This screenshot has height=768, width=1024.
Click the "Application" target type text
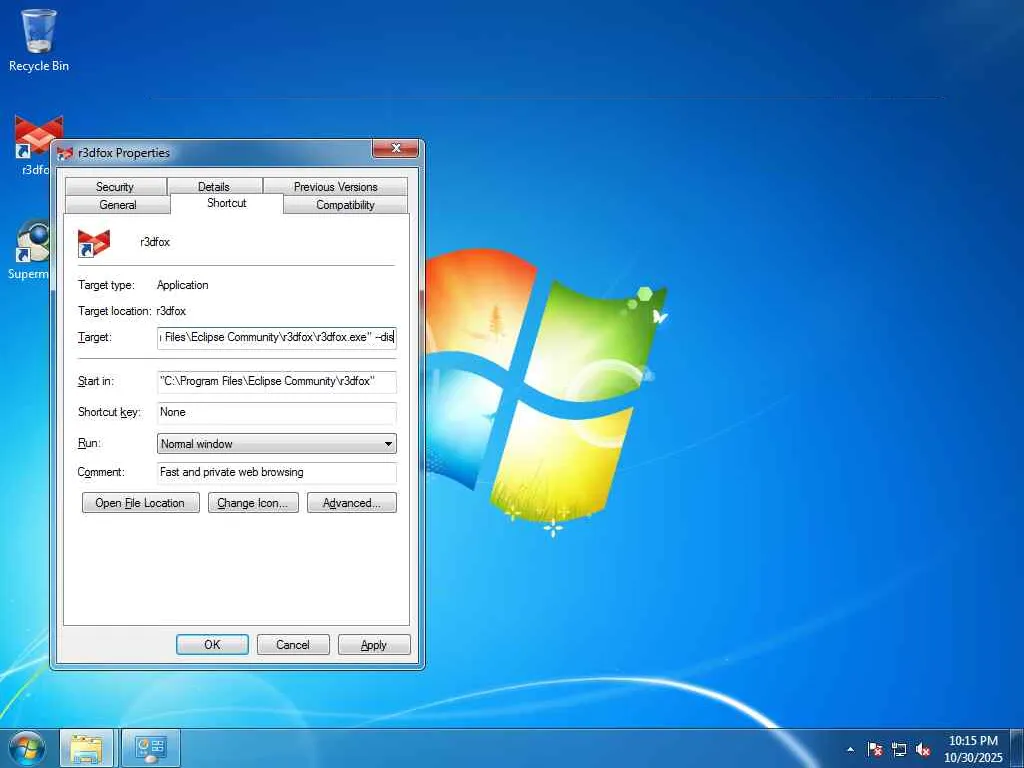[183, 285]
